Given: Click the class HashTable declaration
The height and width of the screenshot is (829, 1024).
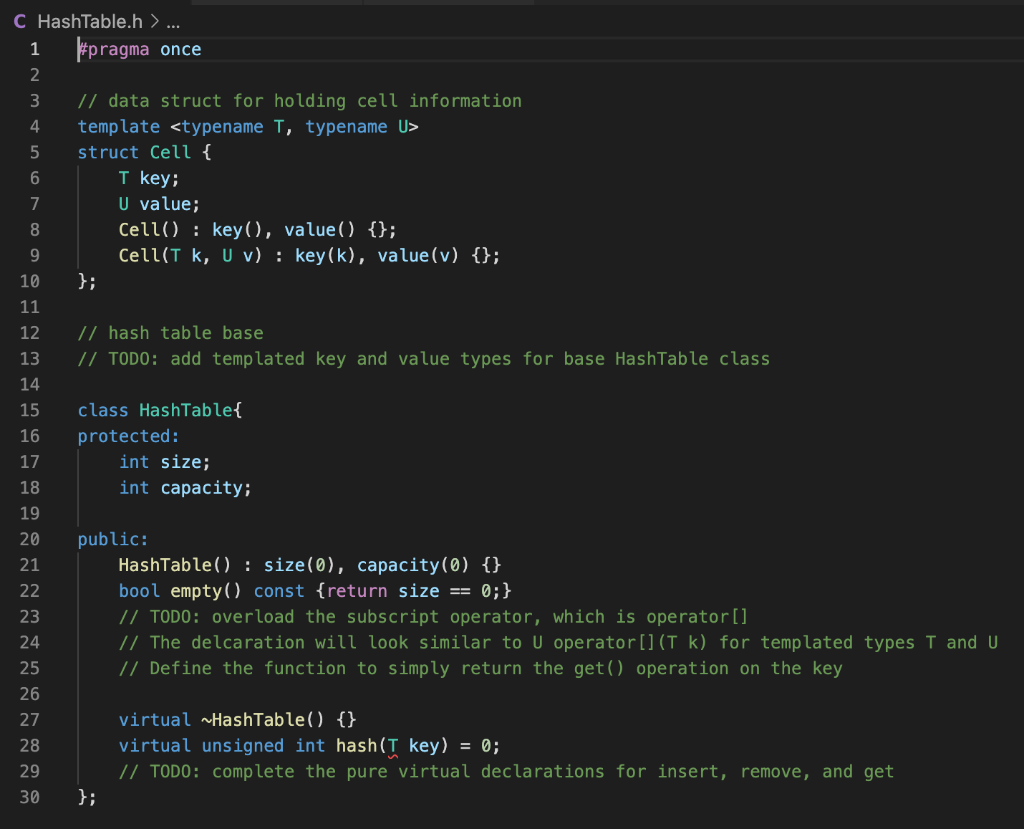Looking at the screenshot, I should click(x=160, y=410).
